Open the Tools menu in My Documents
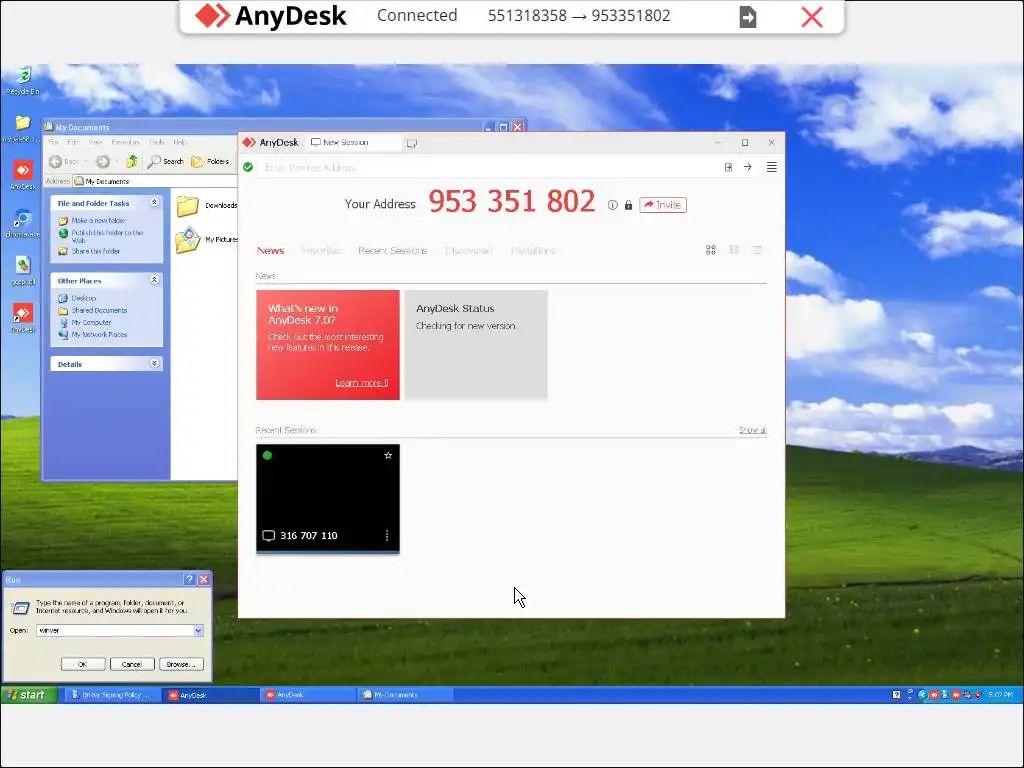 tap(156, 142)
